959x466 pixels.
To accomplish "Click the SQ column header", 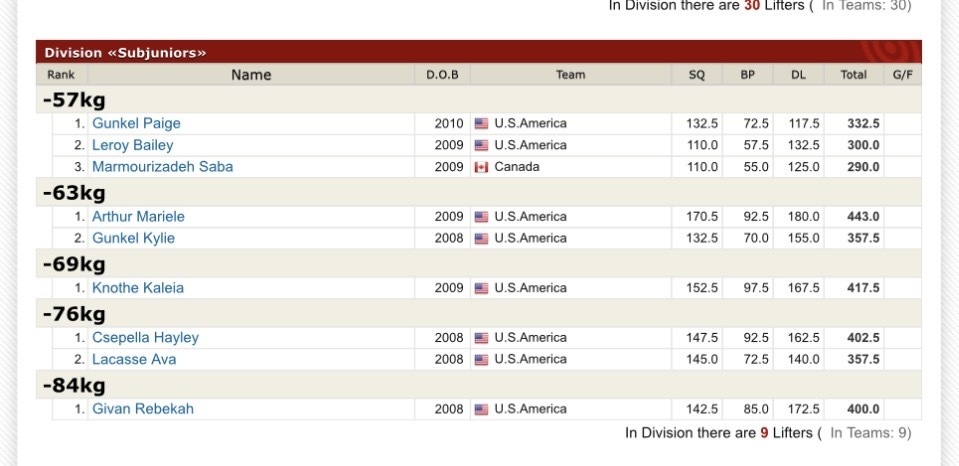I will (697, 75).
